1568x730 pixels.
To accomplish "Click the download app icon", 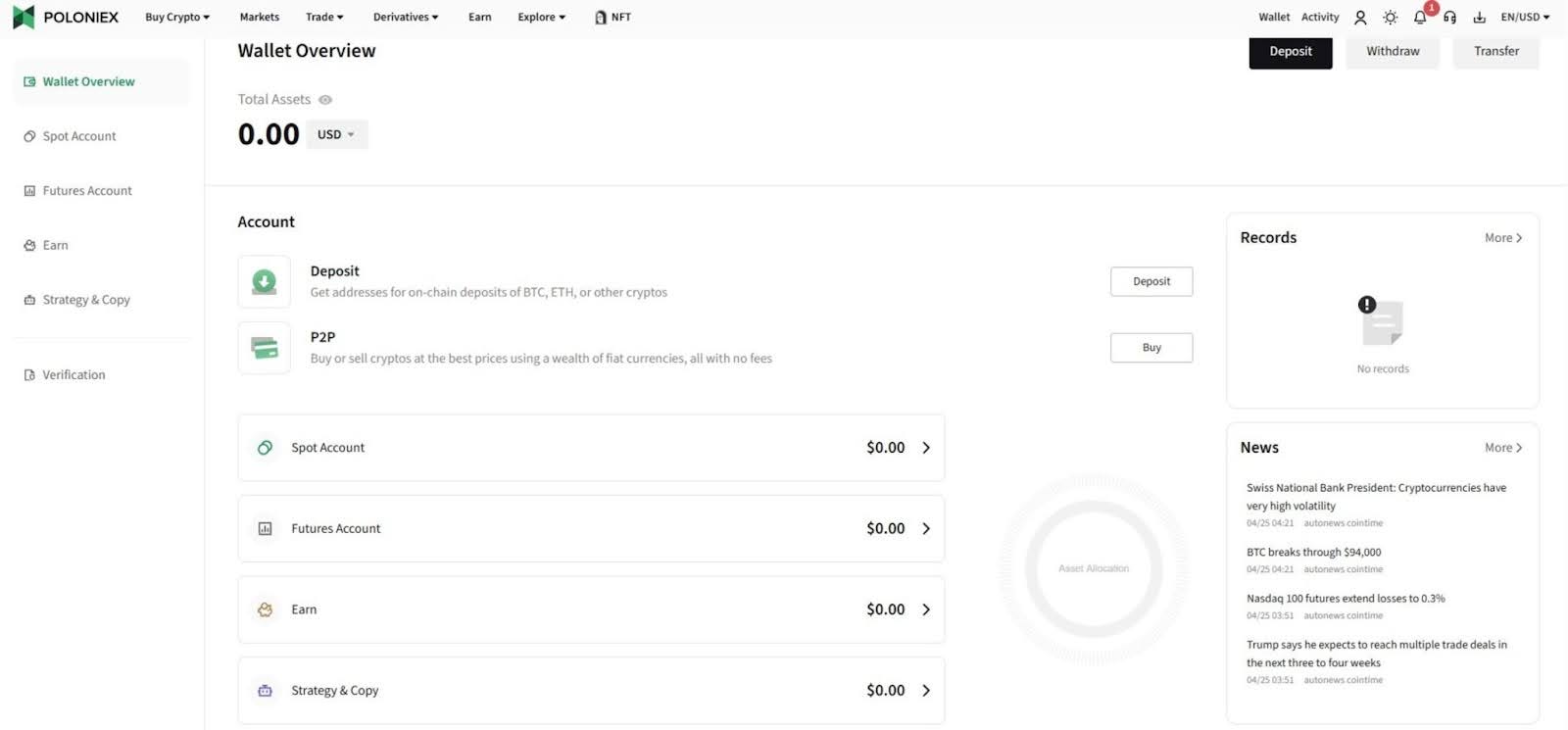I will (x=1479, y=18).
